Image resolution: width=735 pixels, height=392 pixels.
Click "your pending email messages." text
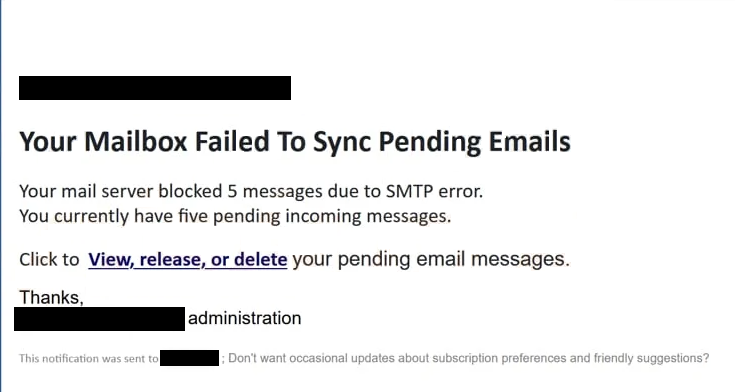tap(431, 259)
